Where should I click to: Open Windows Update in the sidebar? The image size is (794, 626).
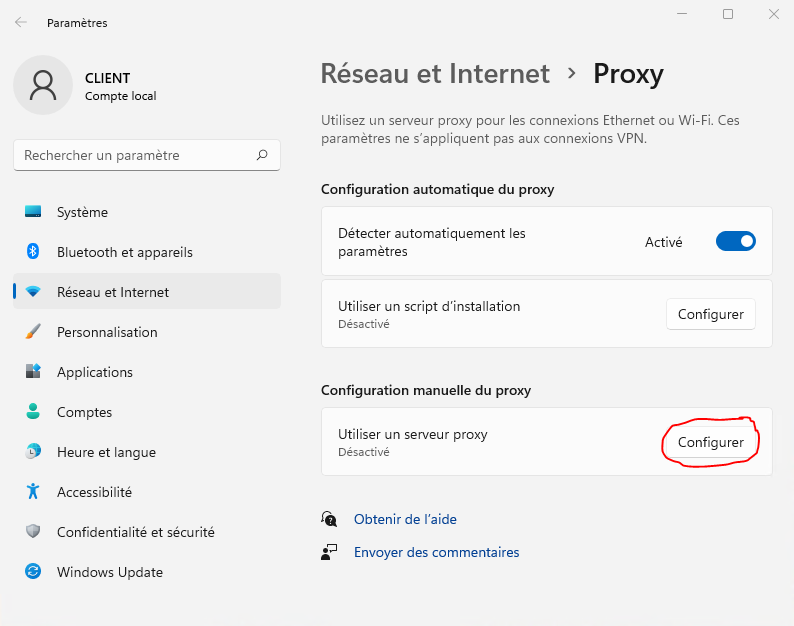[147, 572]
